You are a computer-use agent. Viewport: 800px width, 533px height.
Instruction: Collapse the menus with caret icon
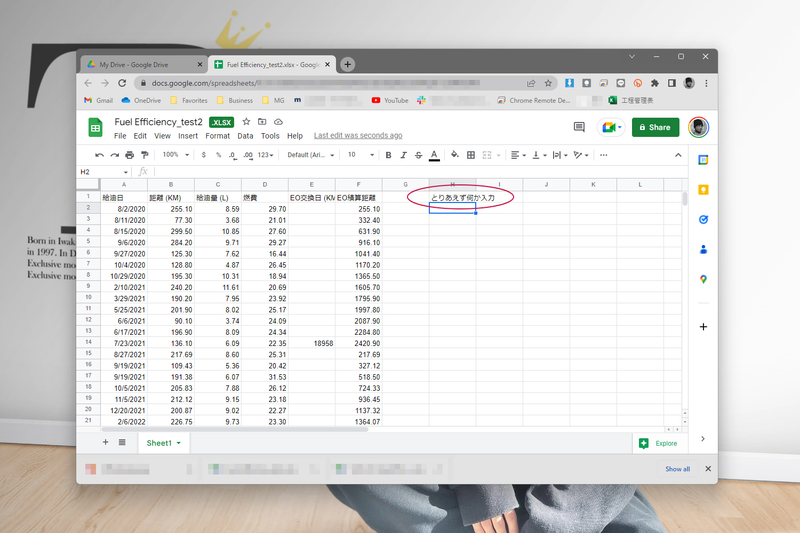[678, 155]
